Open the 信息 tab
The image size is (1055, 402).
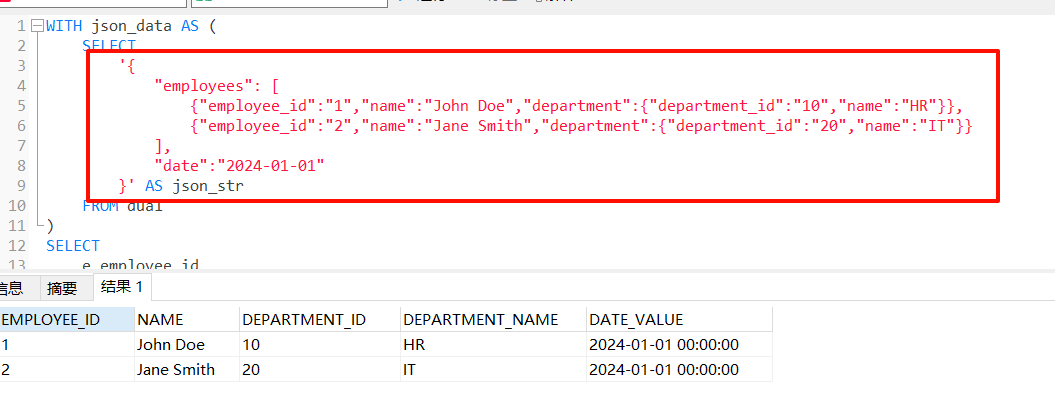pos(10,288)
